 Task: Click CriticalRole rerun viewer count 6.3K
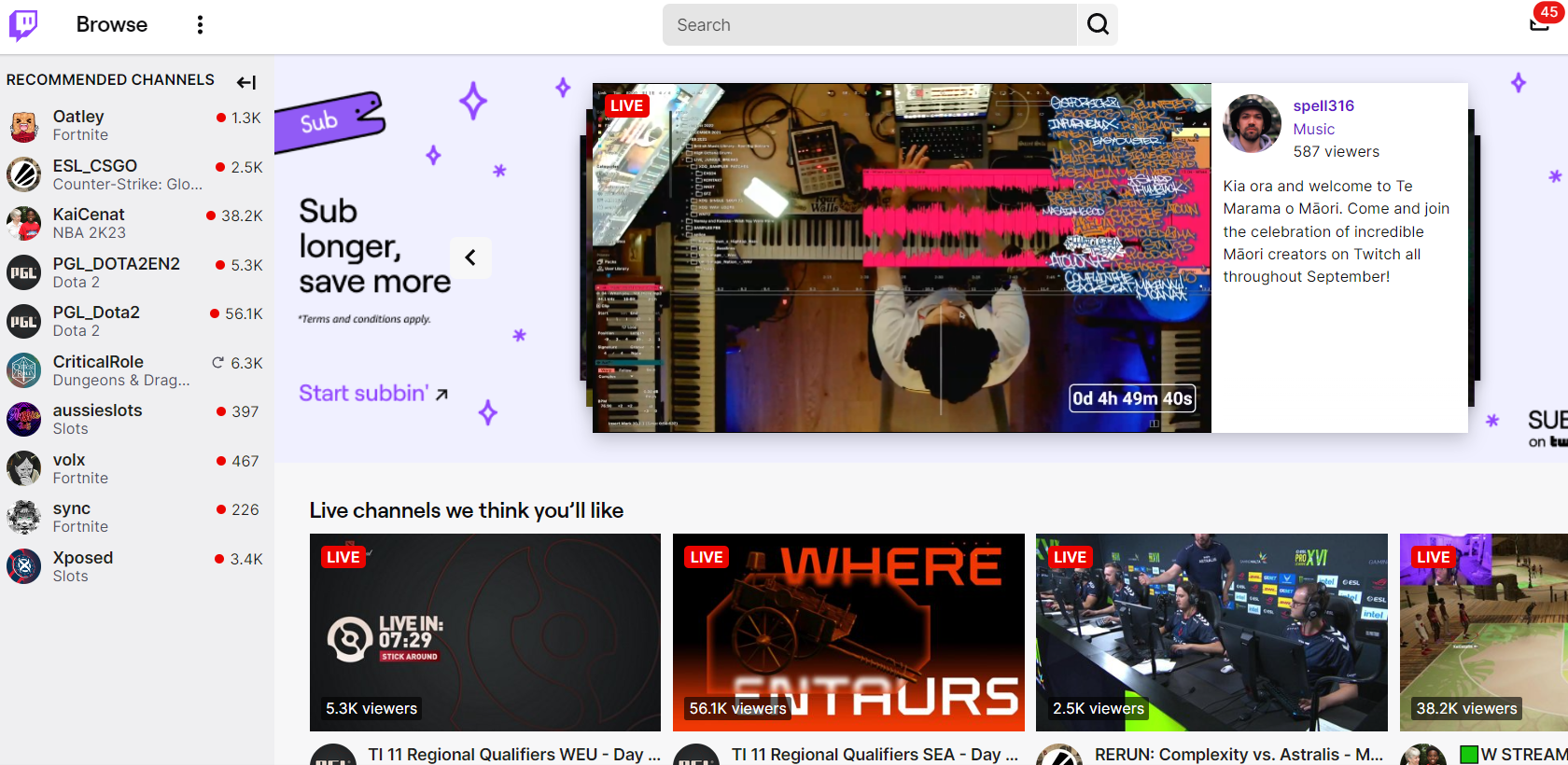(x=238, y=363)
